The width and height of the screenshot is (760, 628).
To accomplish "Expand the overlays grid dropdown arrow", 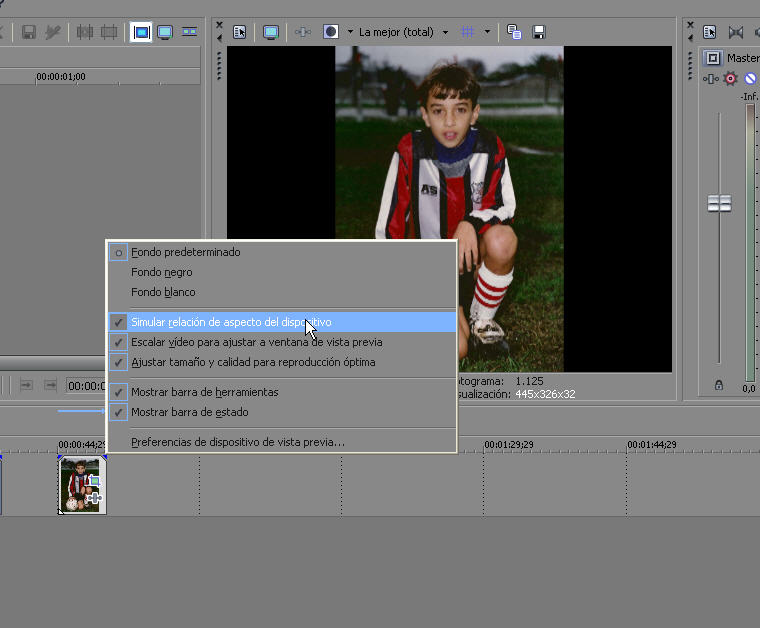I will pos(487,32).
